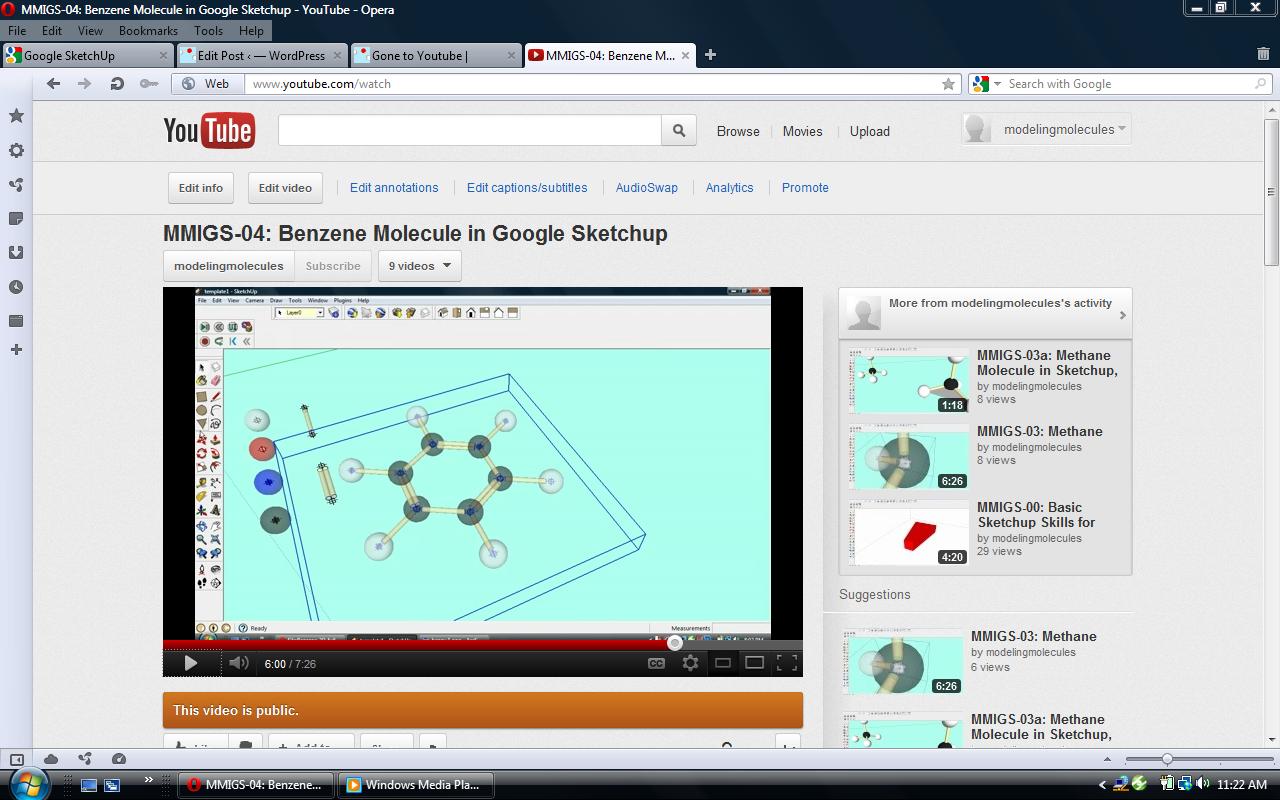
Task: Toggle closed captions on the video
Action: (x=656, y=663)
